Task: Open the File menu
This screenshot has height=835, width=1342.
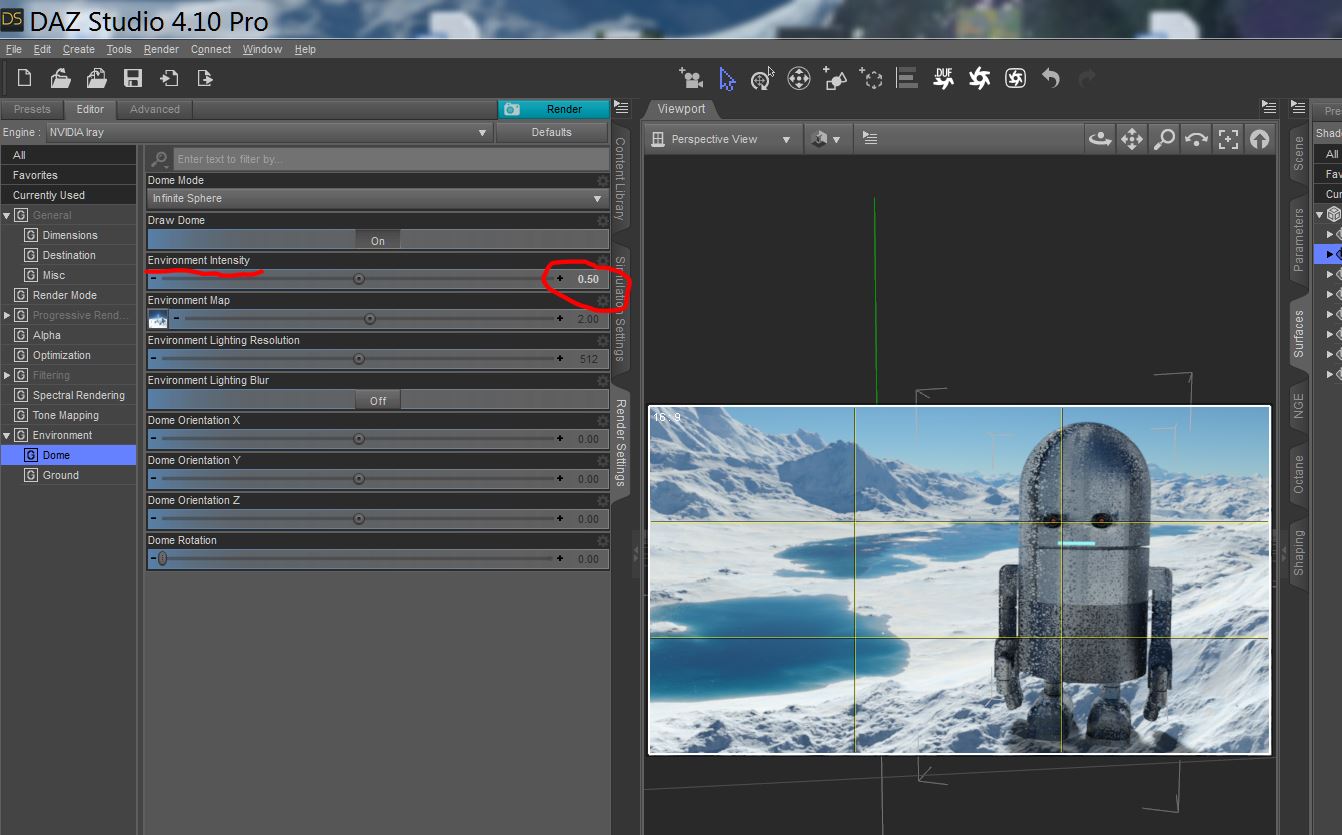Action: coord(13,49)
